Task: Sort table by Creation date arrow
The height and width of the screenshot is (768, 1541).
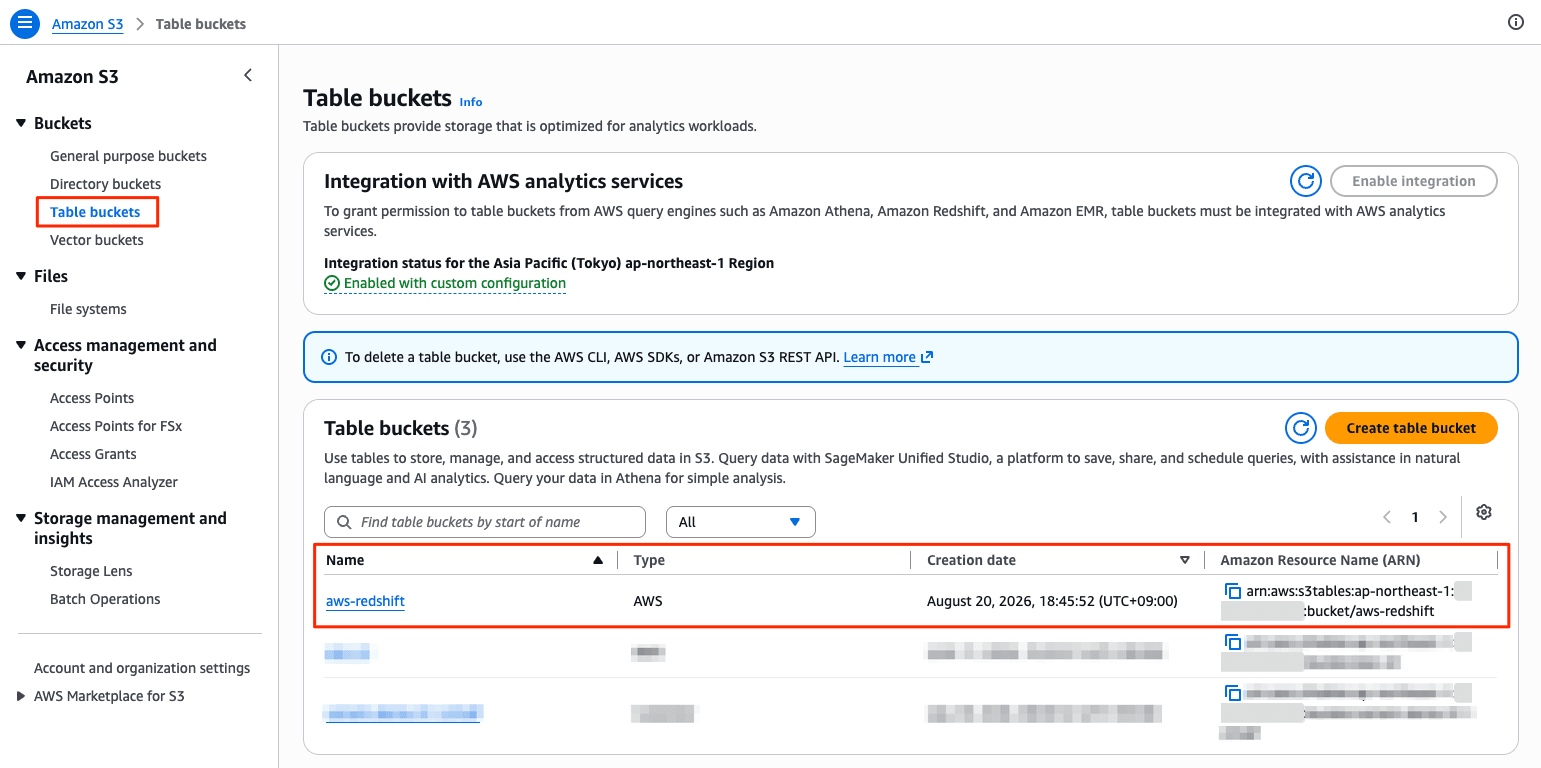Action: [1185, 560]
